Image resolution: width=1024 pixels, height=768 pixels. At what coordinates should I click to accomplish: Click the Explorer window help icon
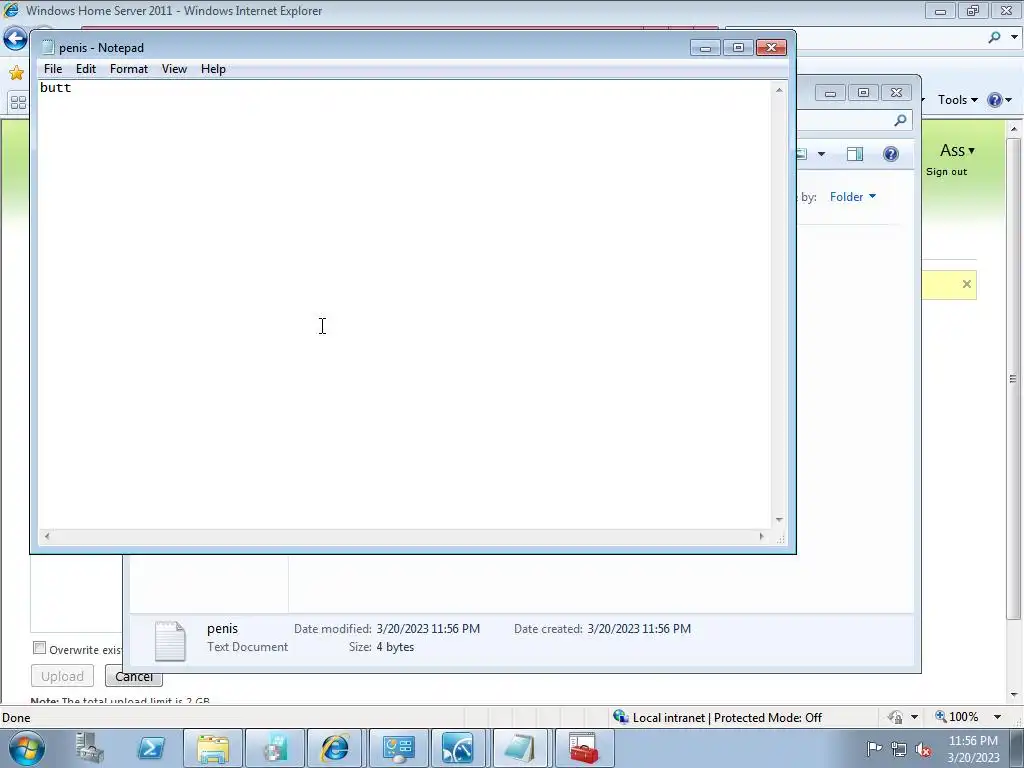click(891, 154)
